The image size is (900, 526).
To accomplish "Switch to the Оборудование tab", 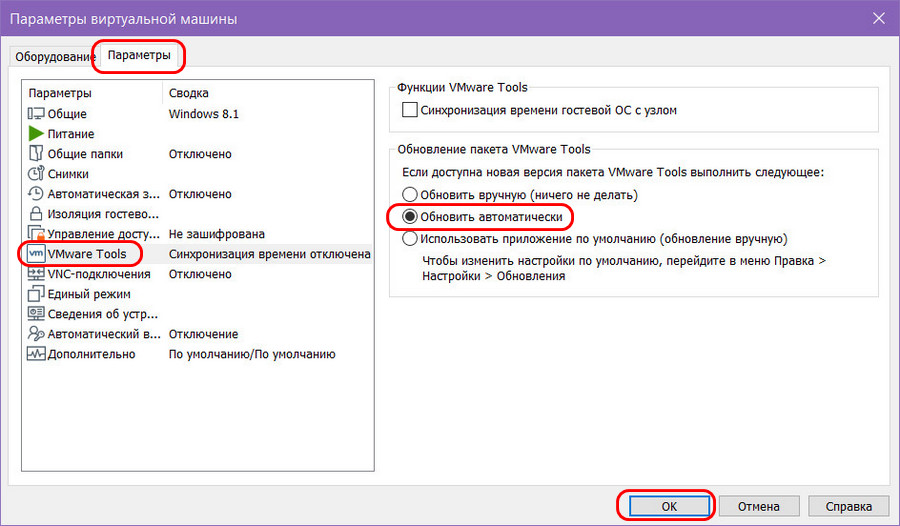I will [54, 56].
